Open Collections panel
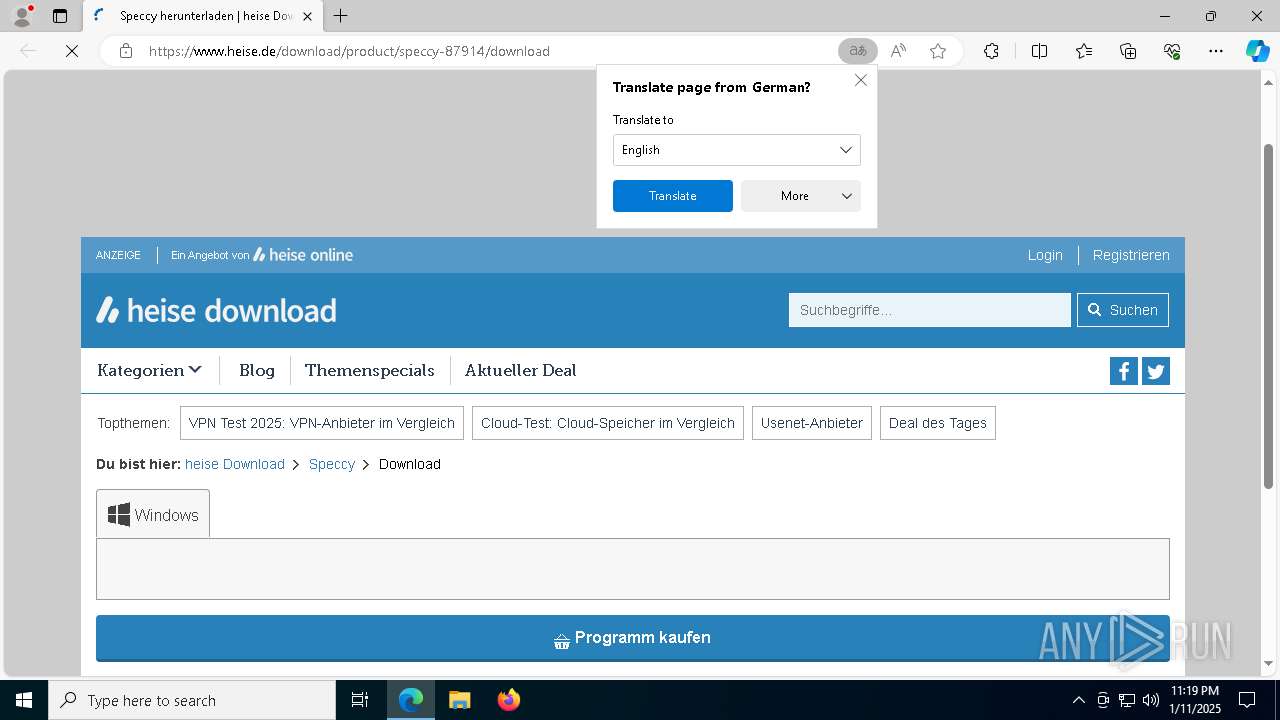Image resolution: width=1280 pixels, height=720 pixels. coord(1128,51)
